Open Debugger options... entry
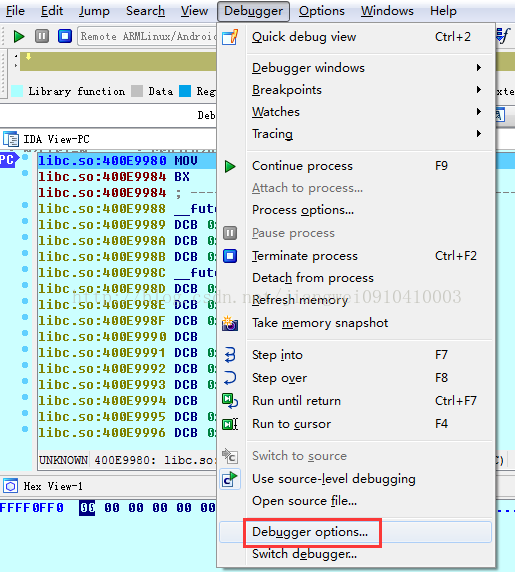The width and height of the screenshot is (515, 572). pyautogui.click(x=356, y=532)
